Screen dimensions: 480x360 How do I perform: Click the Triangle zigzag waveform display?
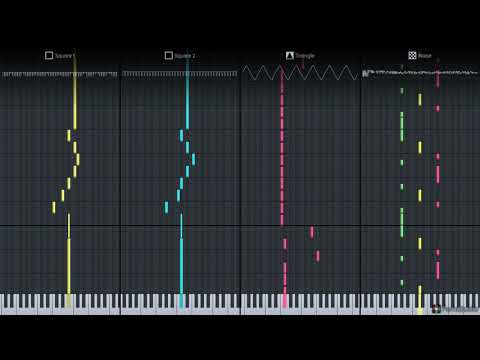click(300, 73)
